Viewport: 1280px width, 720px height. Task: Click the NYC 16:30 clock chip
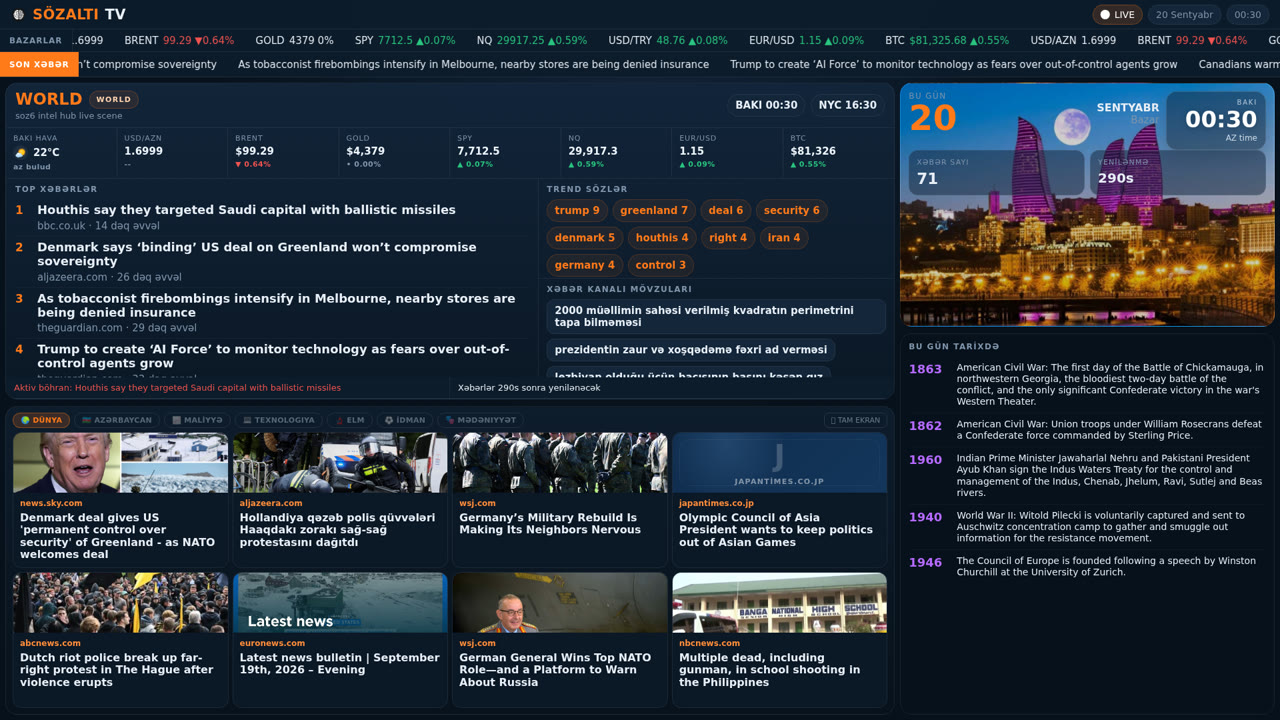tap(847, 105)
